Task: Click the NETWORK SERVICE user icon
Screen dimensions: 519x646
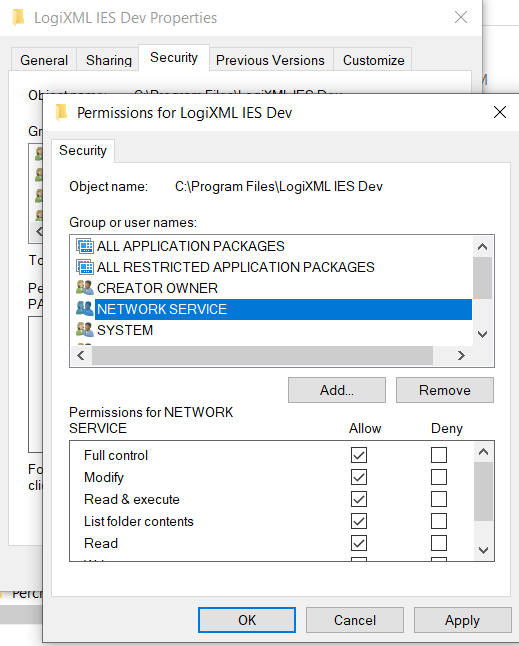Action: 85,309
